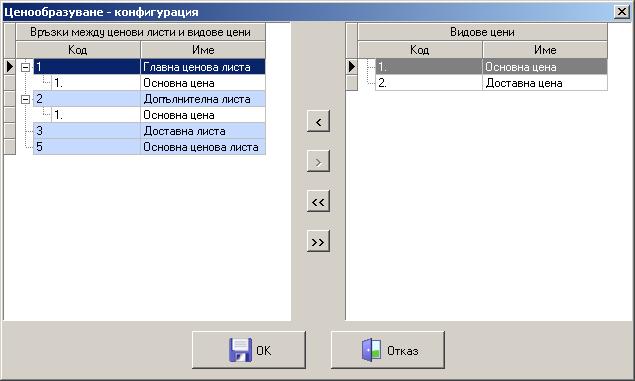The width and height of the screenshot is (635, 381).
Task: Select row Главна ценова листа
Action: pyautogui.click(x=149, y=66)
